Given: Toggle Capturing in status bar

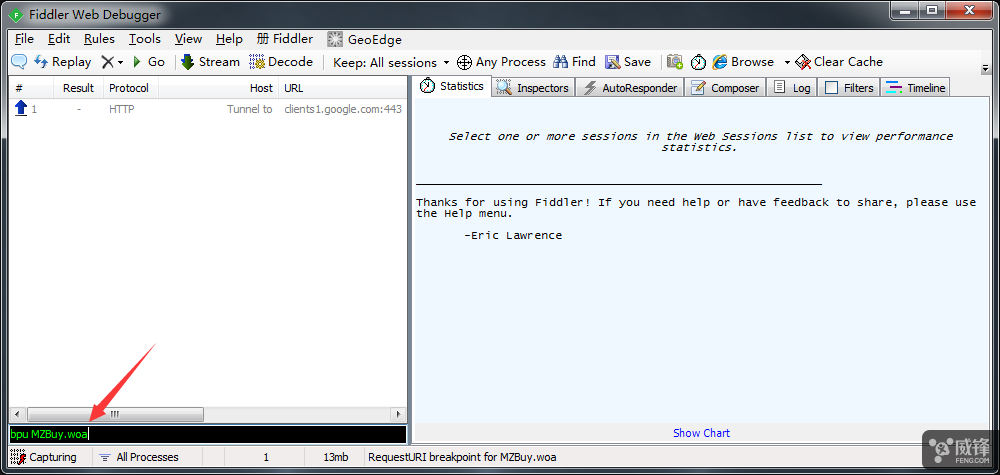Looking at the screenshot, I should (x=44, y=457).
